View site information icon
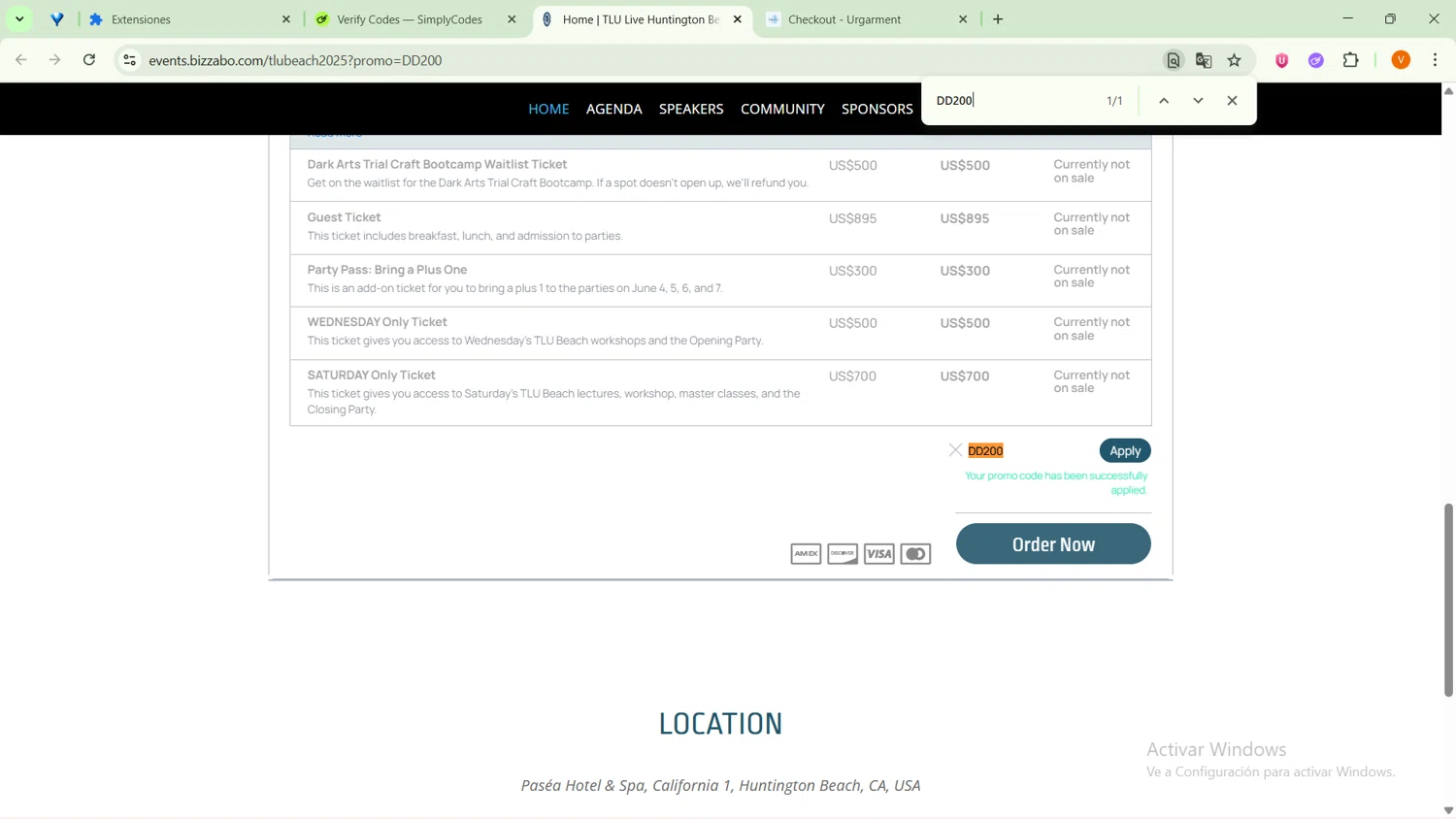1456x819 pixels. point(129,60)
